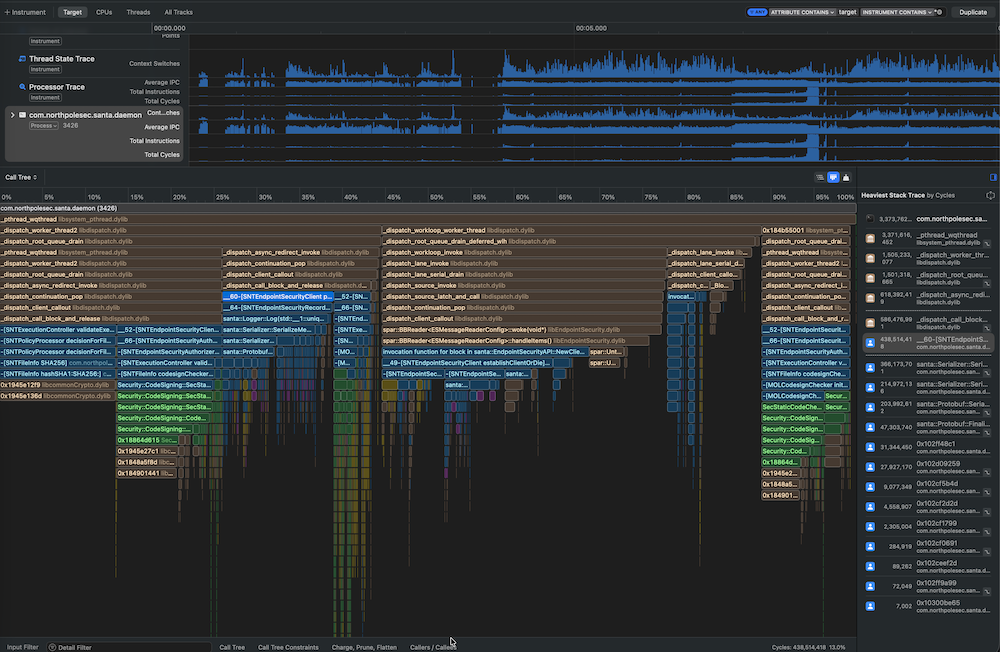Select the flame graph view icon
This screenshot has width=1000, height=652.
tap(833, 177)
